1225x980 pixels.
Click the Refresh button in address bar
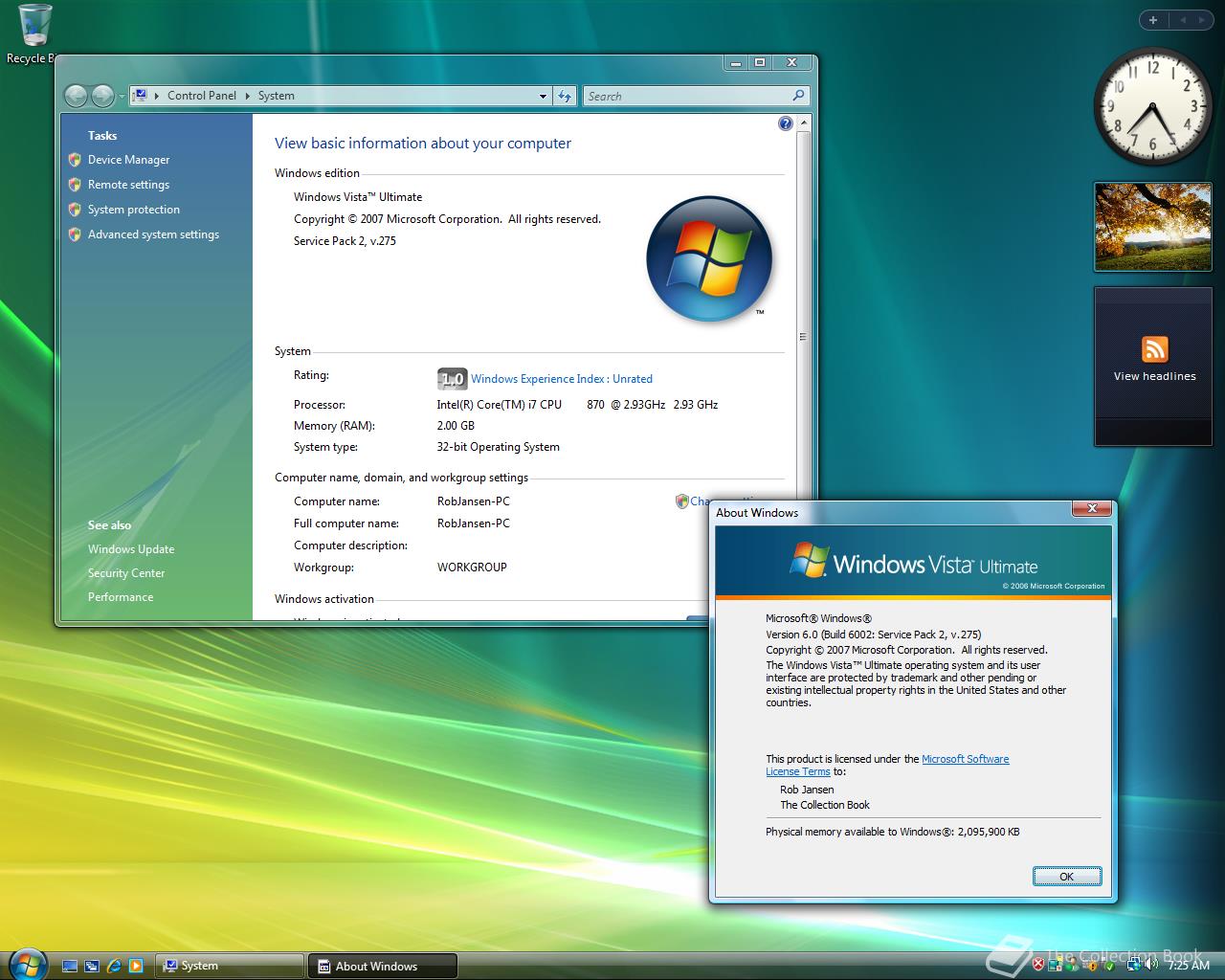565,96
